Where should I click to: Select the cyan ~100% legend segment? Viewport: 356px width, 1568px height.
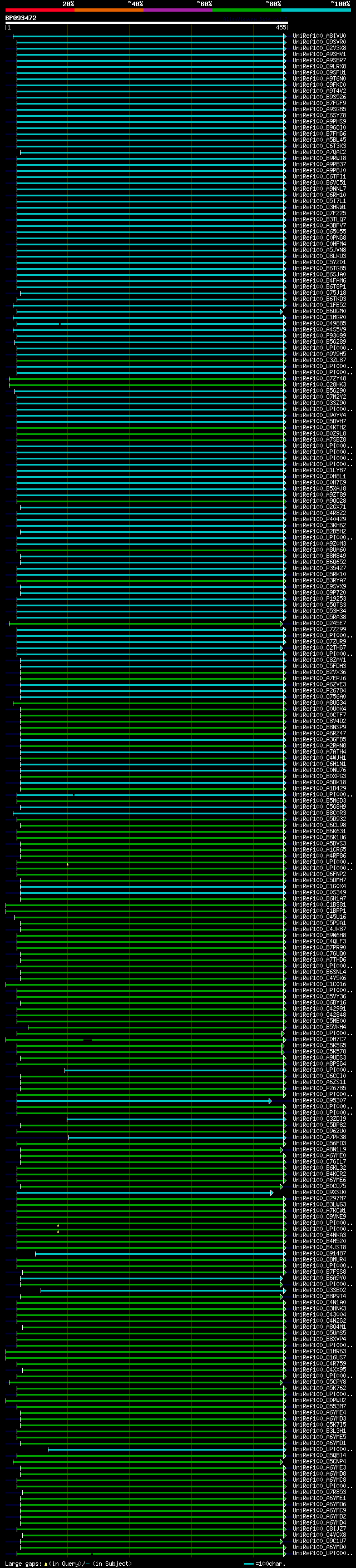(315, 10)
